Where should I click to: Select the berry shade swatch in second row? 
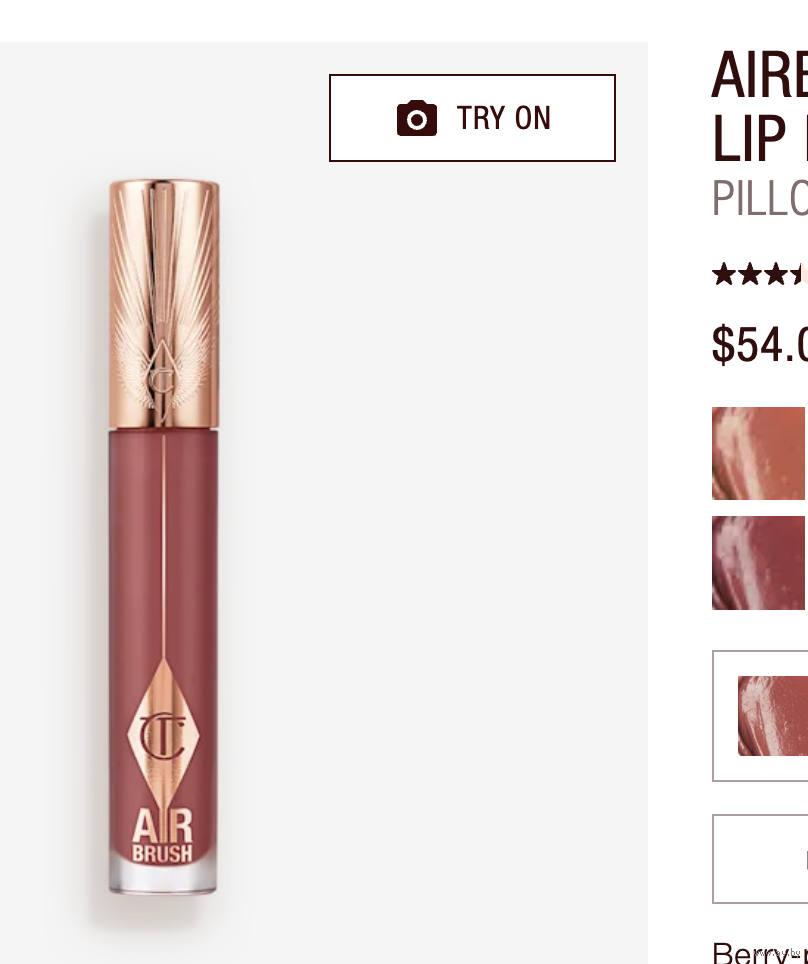759,563
